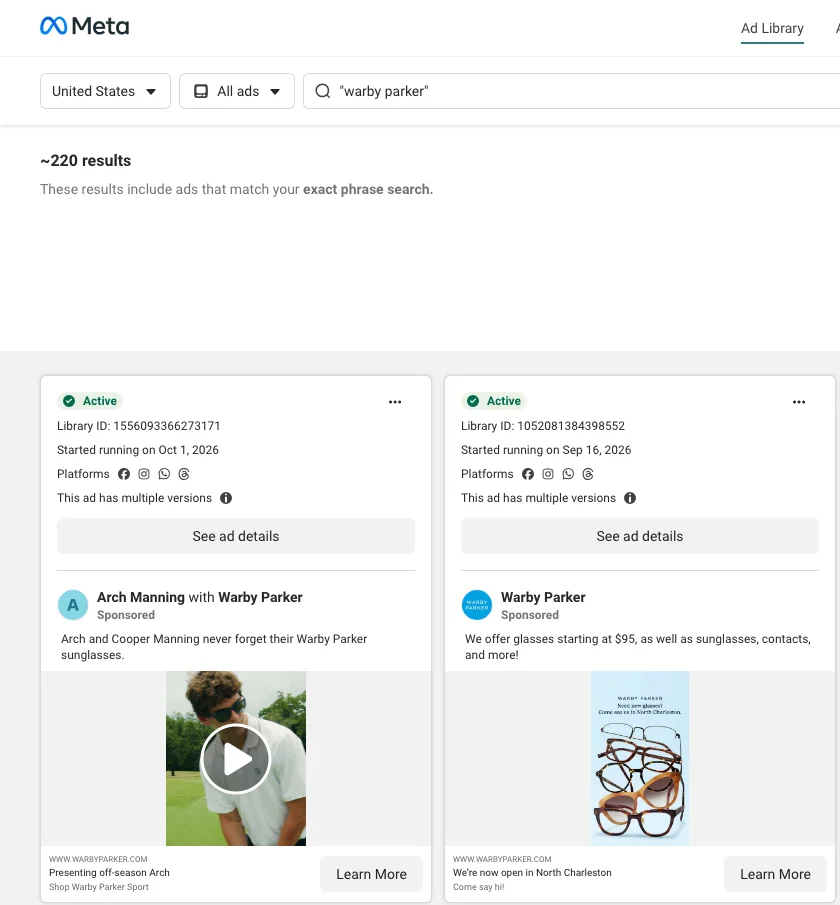Viewport: 840px width, 905px height.
Task: Click the WhatsApp platform icon on Oct 1 ad
Action: 164,474
